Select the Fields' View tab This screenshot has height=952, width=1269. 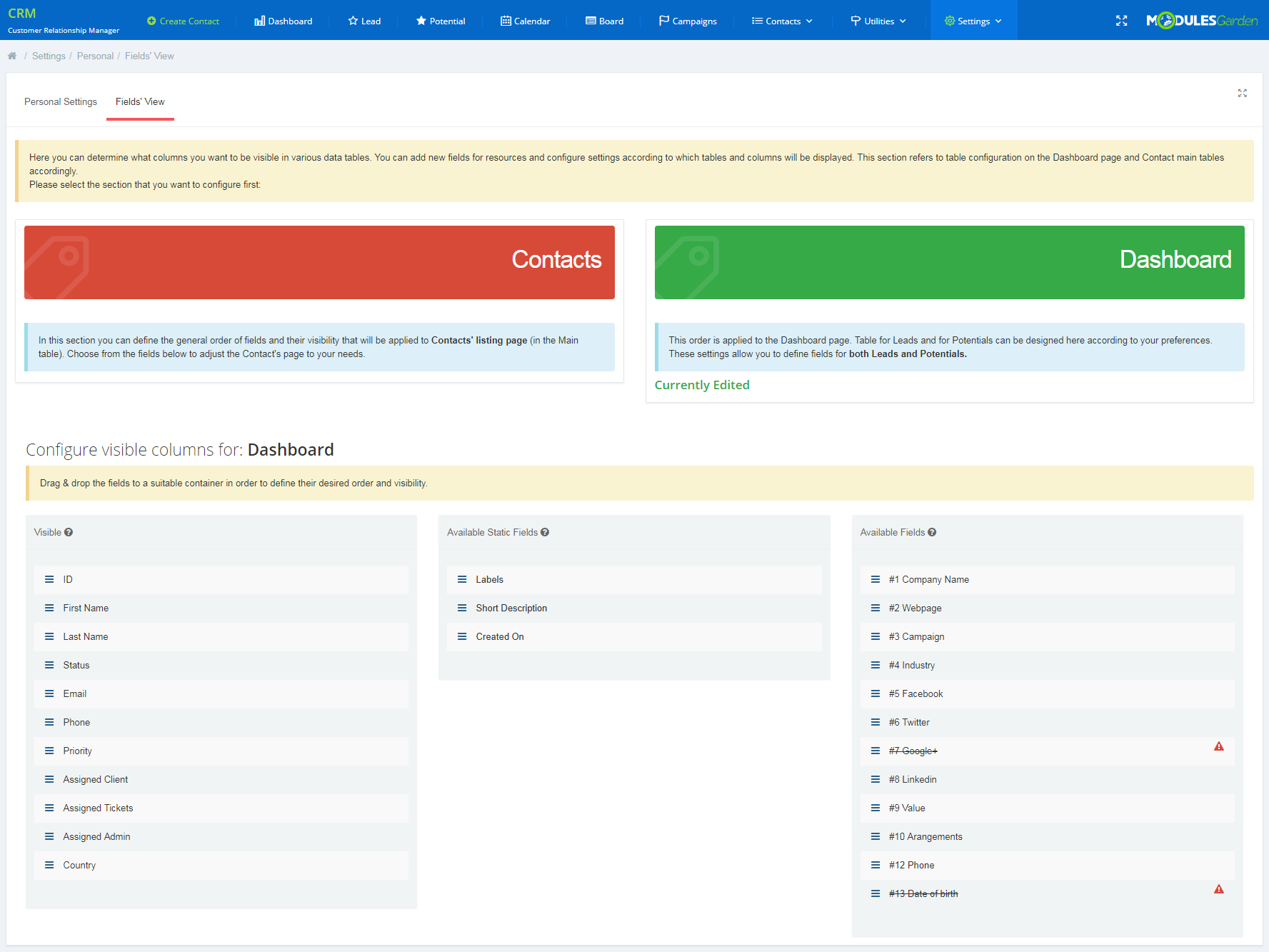click(x=140, y=101)
